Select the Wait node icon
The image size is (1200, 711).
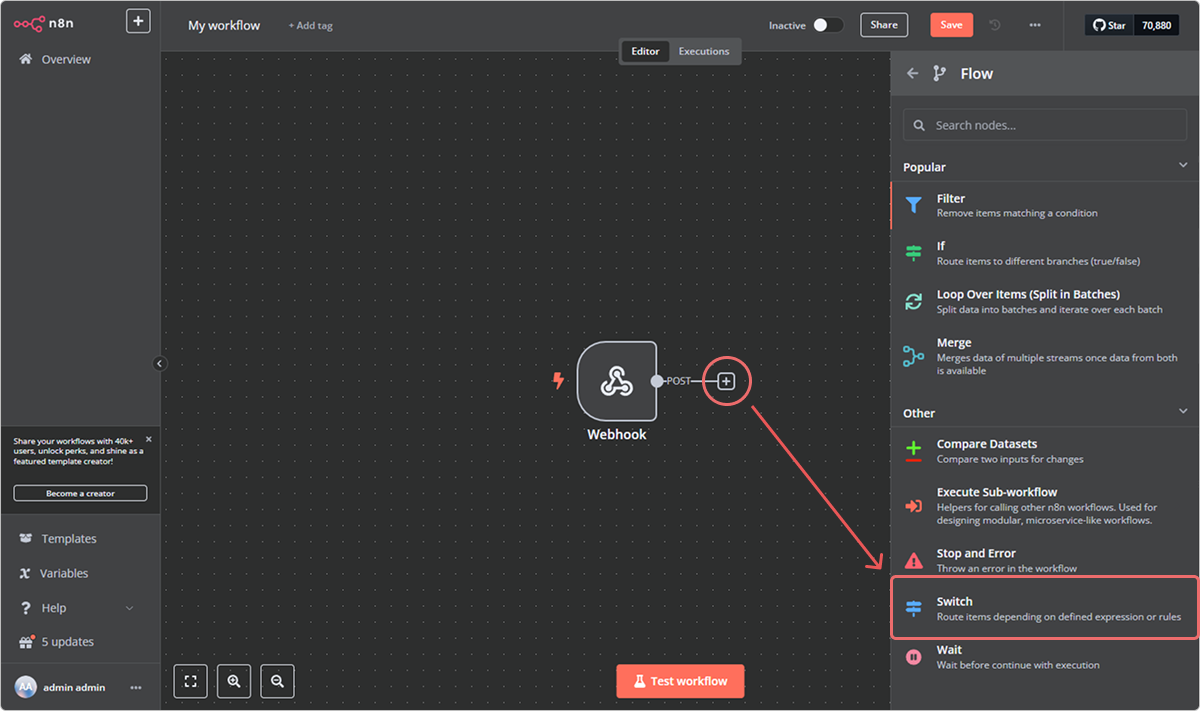point(914,657)
